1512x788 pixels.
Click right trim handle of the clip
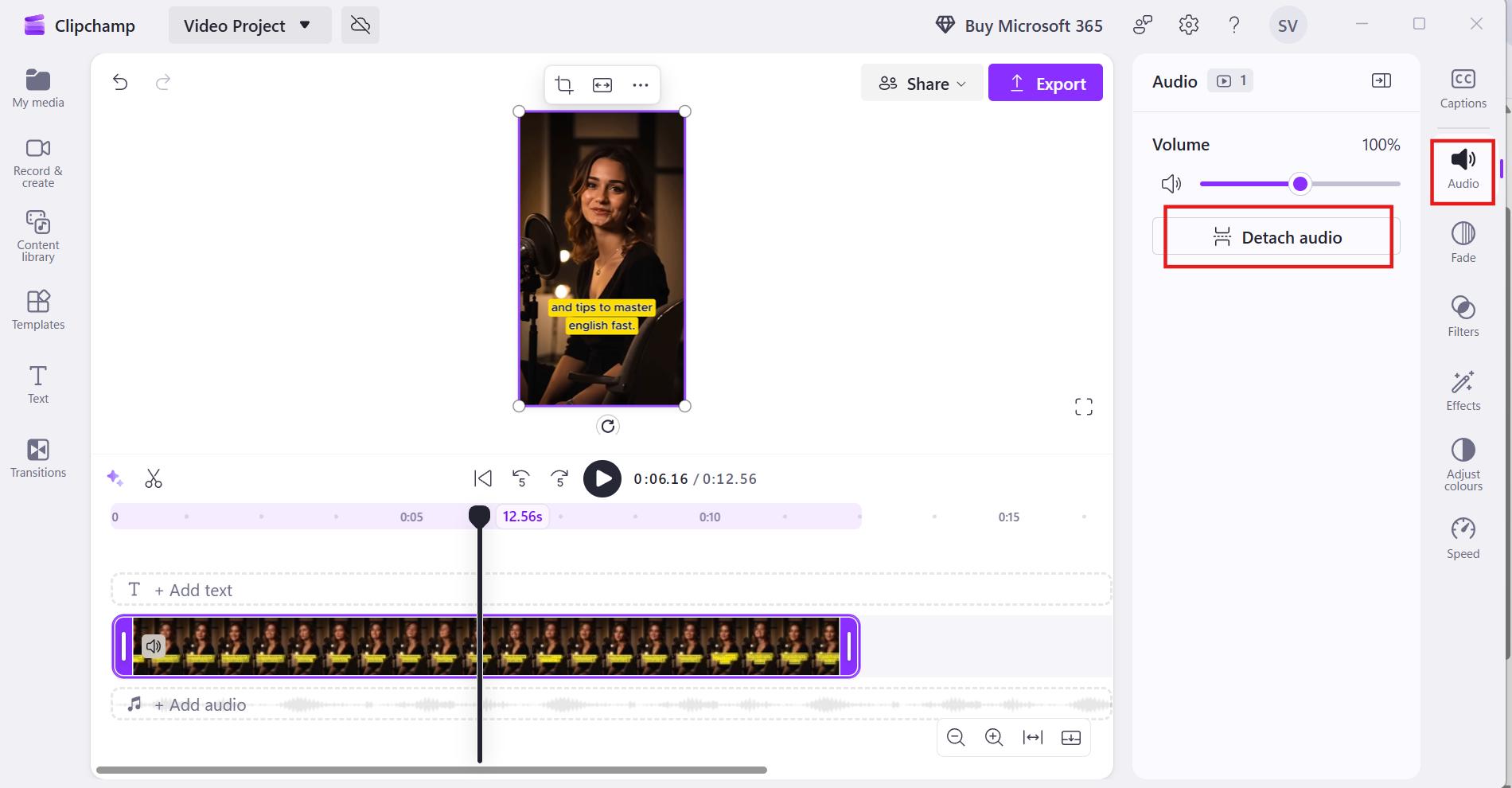pyautogui.click(x=849, y=646)
